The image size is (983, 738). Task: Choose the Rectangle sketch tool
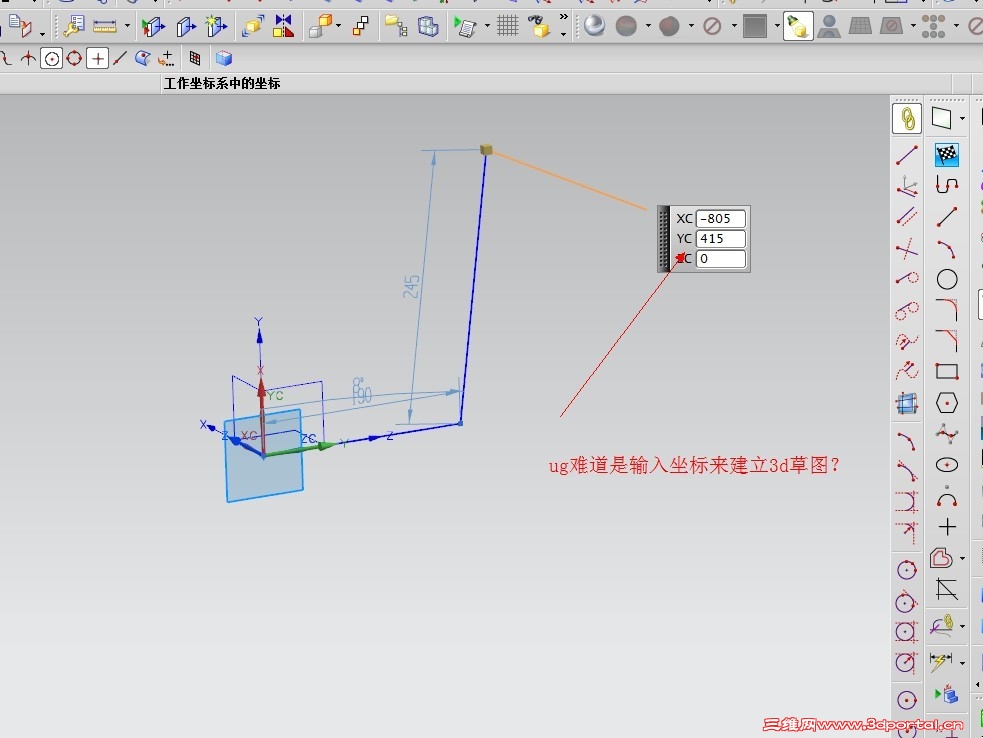click(x=947, y=371)
